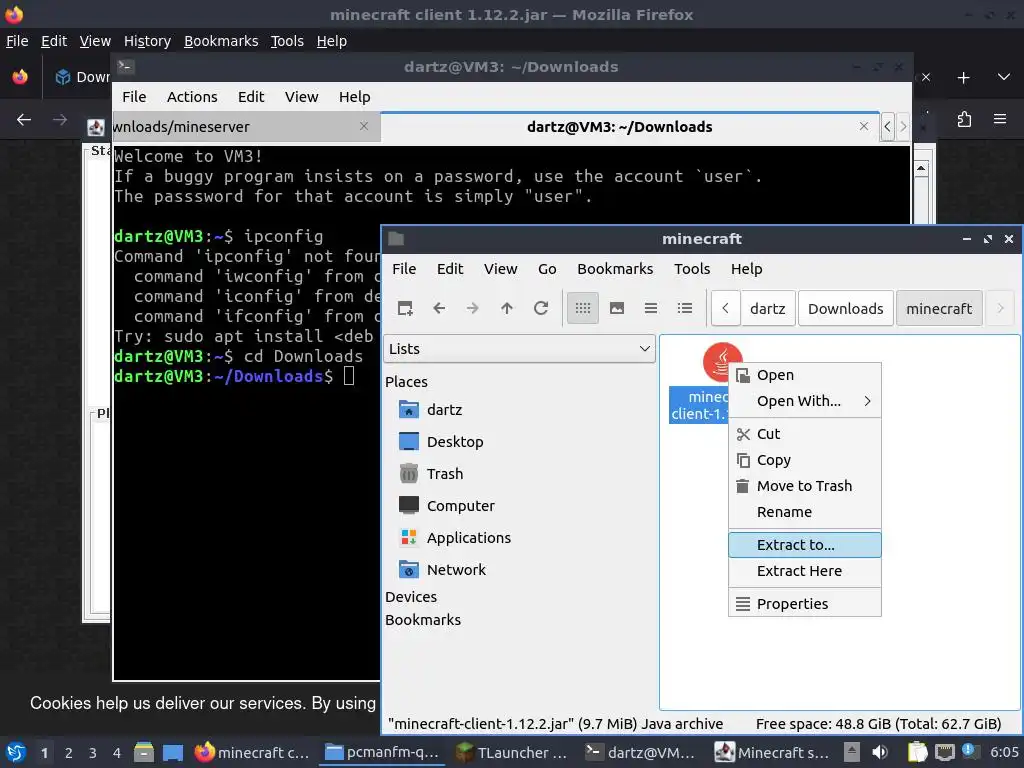Open Firefox hamburger application menu

point(1000,119)
